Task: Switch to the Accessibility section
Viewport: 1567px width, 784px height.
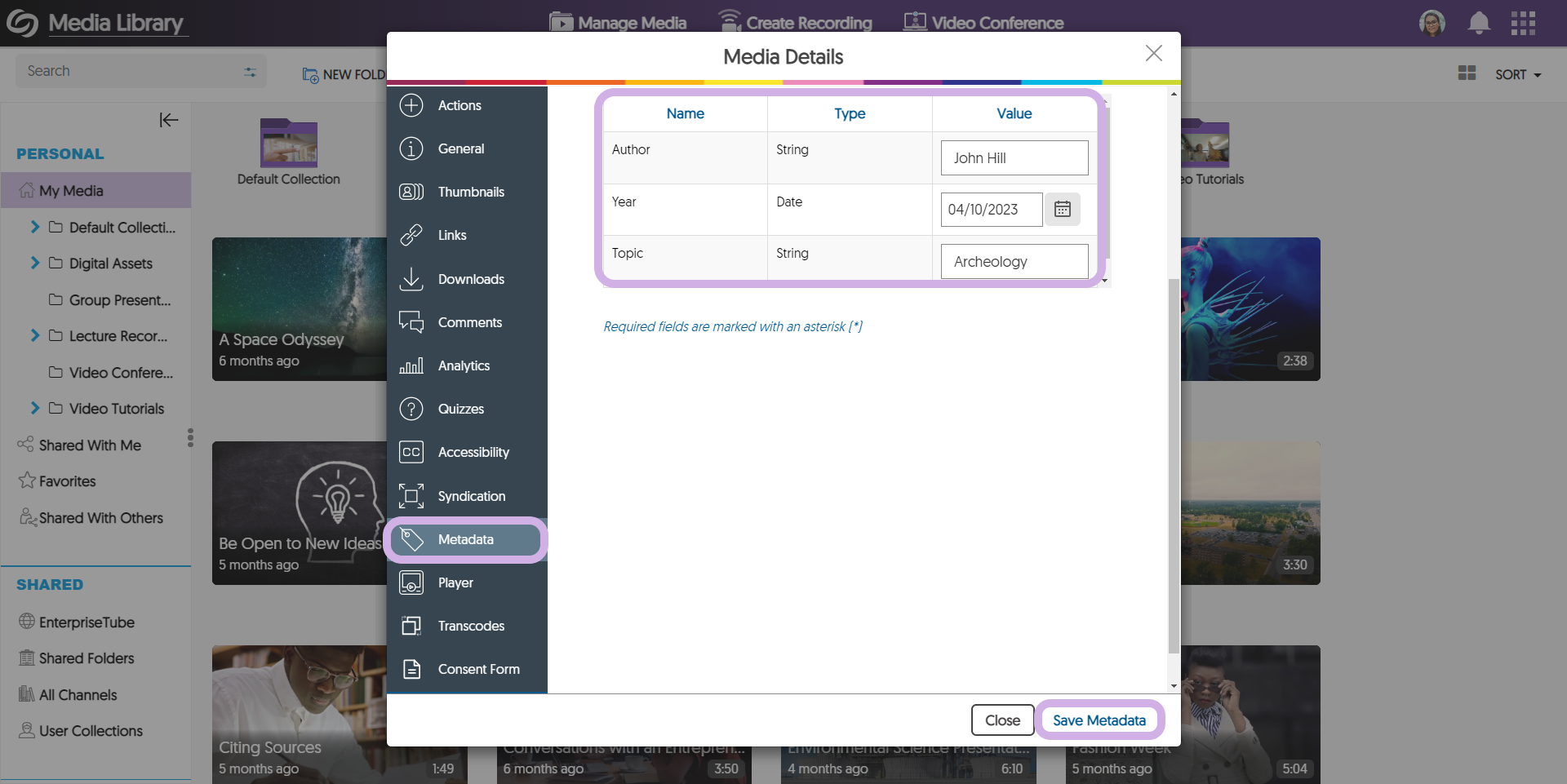Action: point(473,452)
